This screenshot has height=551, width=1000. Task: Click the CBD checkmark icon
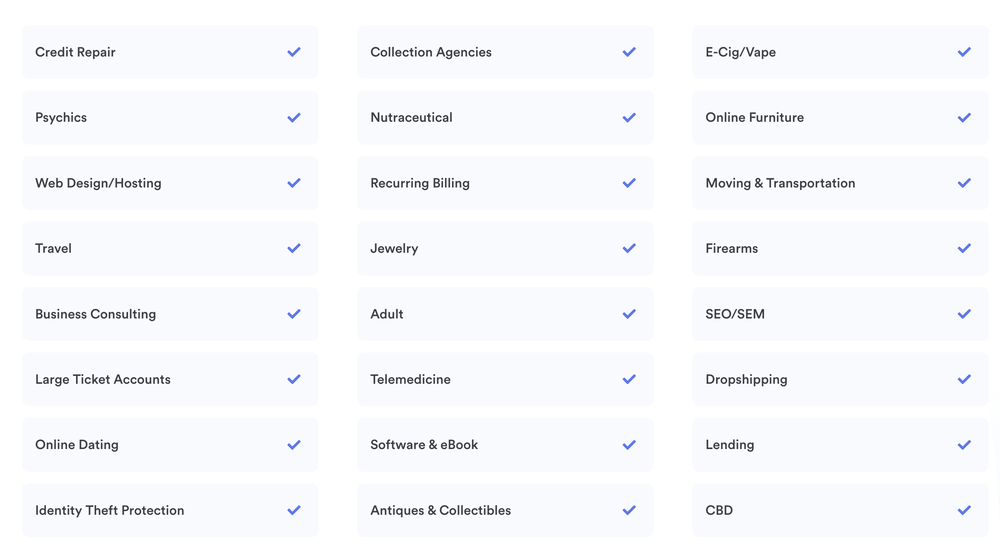click(964, 510)
